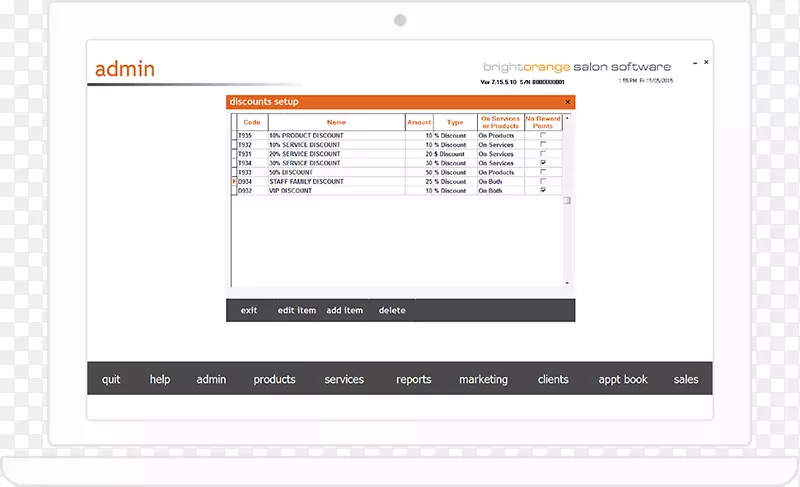The width and height of the screenshot is (800, 487).
Task: Go to the reports section
Action: point(413,380)
